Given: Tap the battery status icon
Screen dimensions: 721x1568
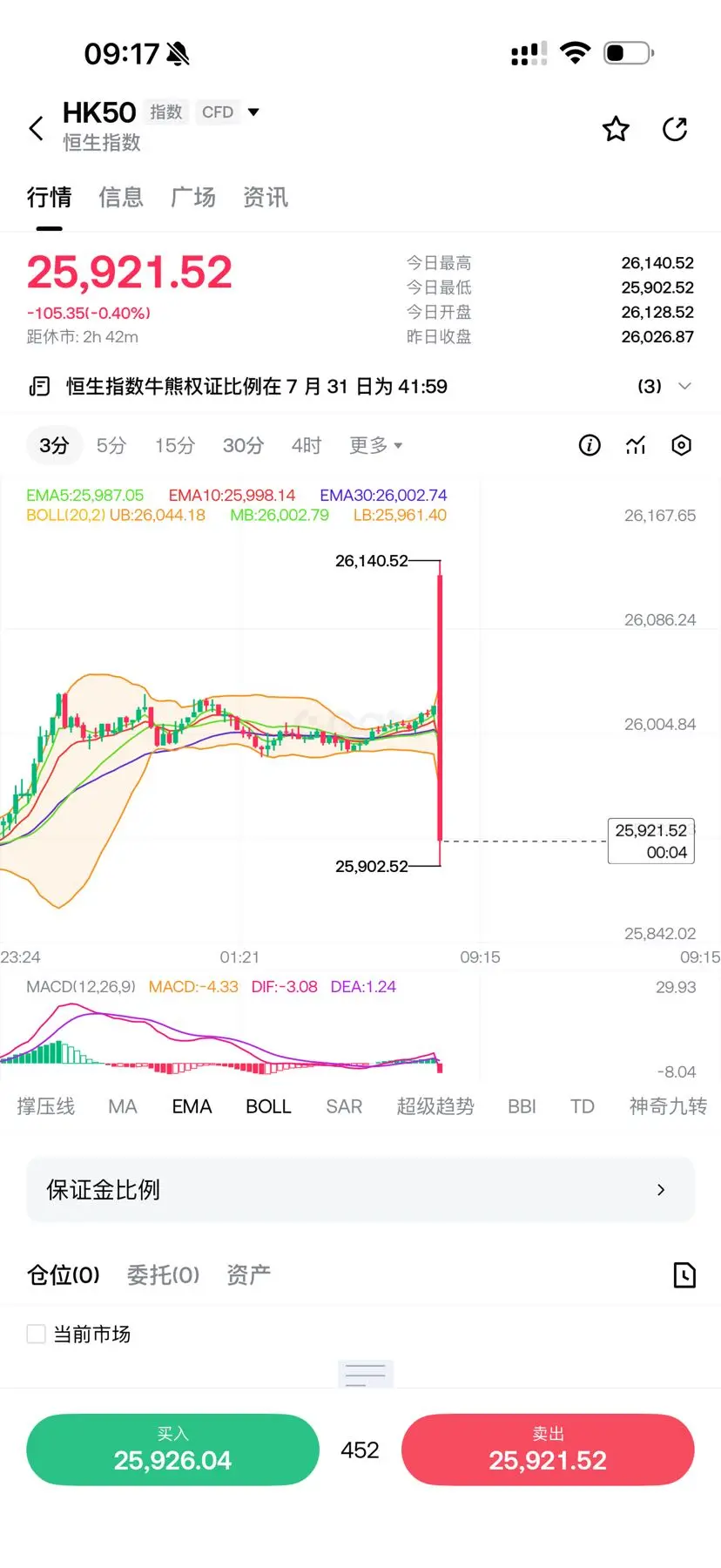Looking at the screenshot, I should 629,53.
